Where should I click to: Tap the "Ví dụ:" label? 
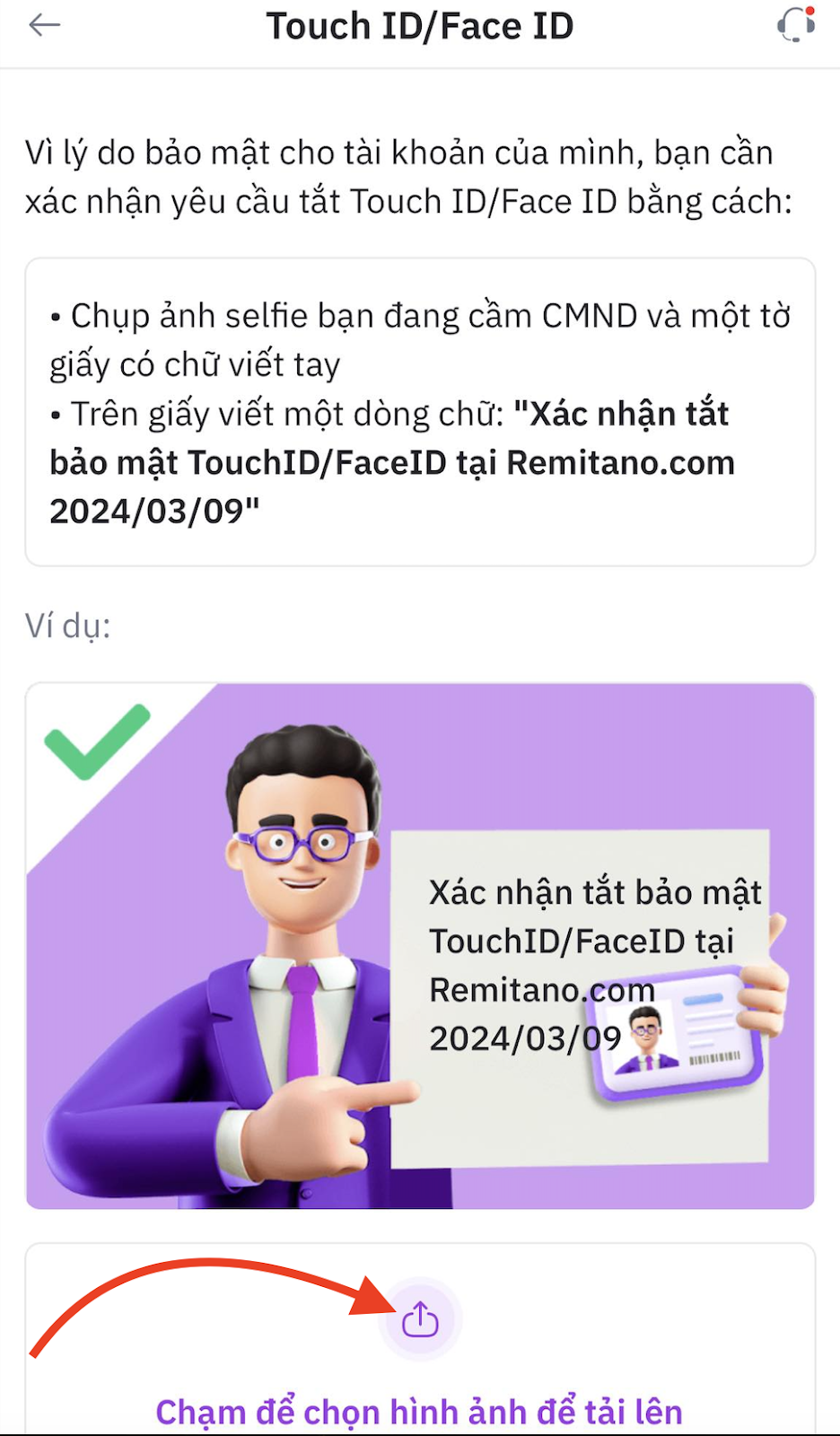(68, 626)
